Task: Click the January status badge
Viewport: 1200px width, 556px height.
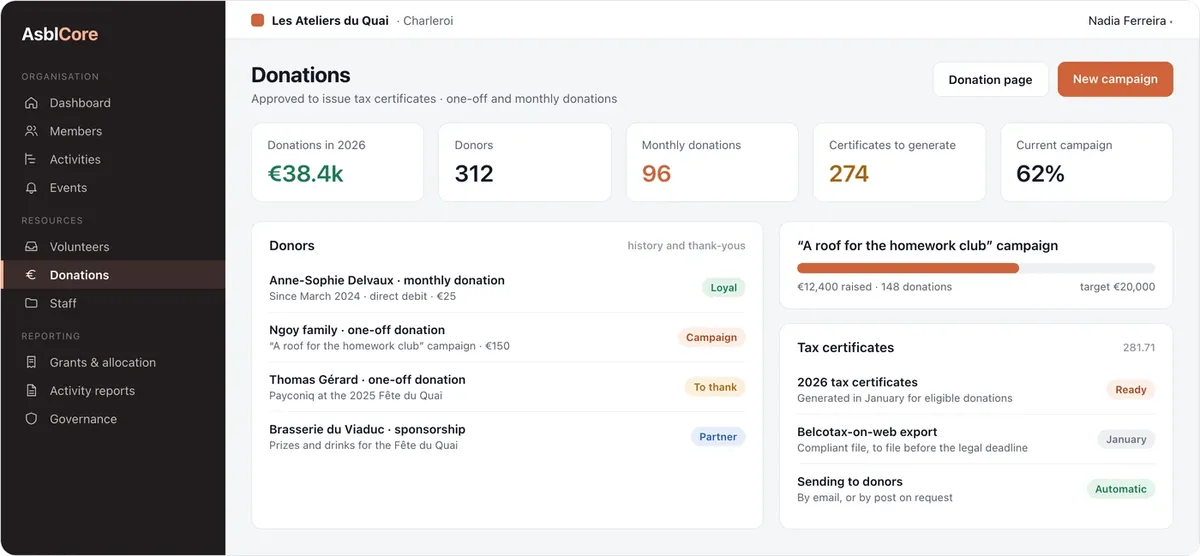Action: coord(1126,439)
